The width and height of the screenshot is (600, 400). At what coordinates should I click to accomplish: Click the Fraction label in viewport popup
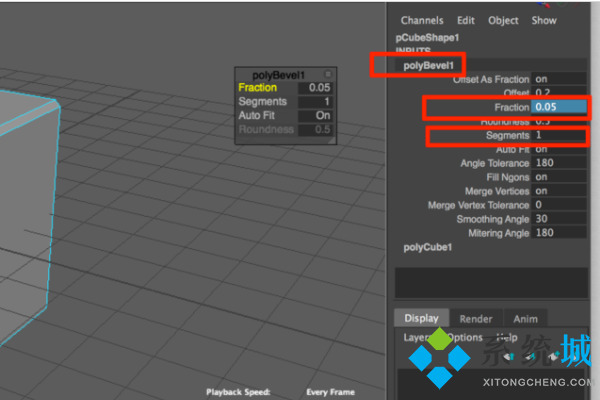(x=257, y=88)
